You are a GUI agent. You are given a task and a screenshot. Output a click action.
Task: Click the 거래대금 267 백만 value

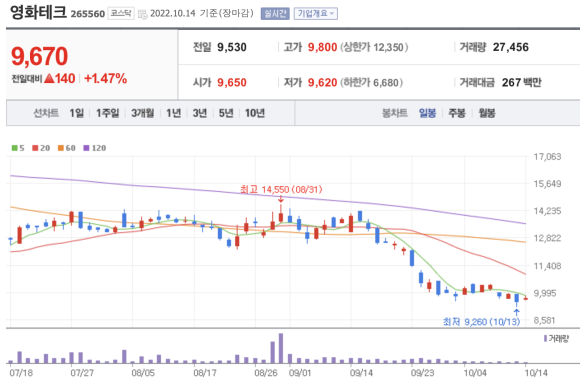click(x=521, y=82)
